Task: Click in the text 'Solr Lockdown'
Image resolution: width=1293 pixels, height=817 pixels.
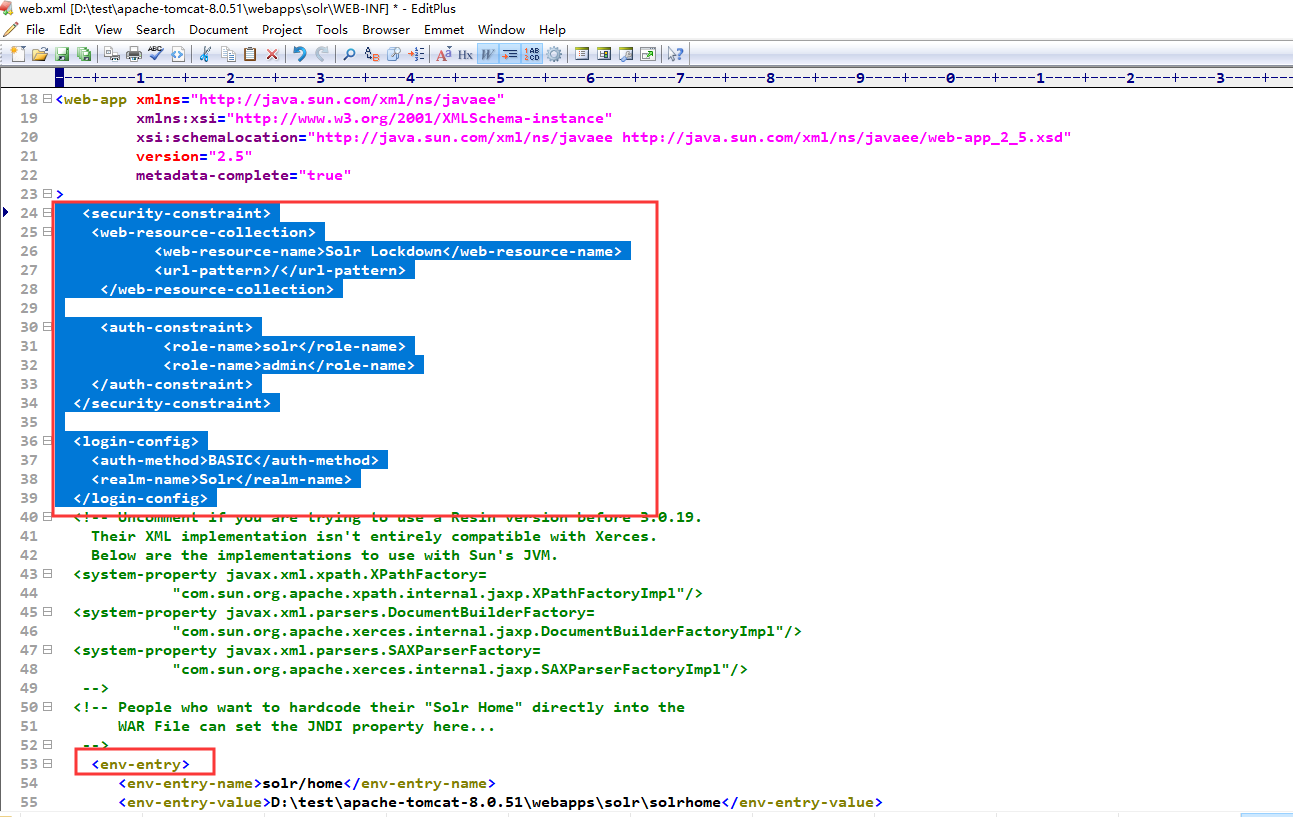Action: tap(384, 251)
